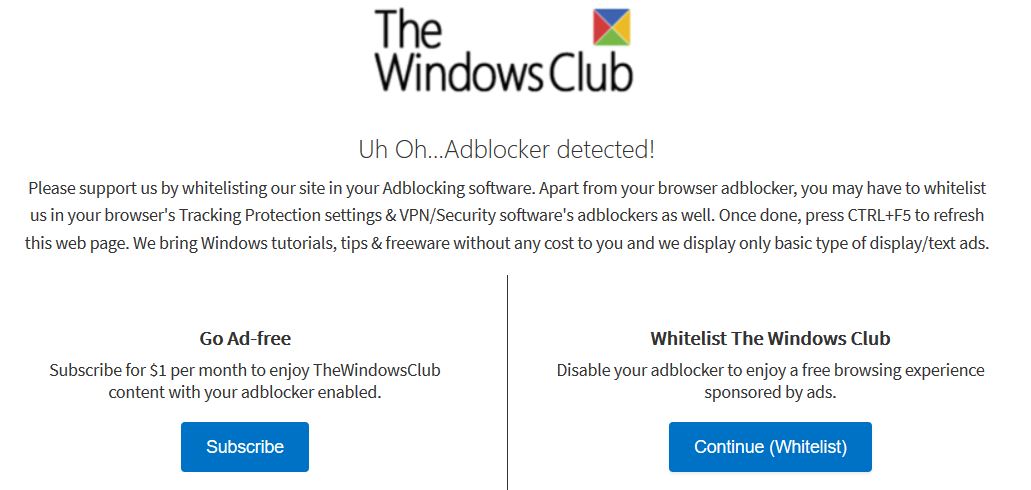Click the word "The" in the logo

tap(407, 29)
